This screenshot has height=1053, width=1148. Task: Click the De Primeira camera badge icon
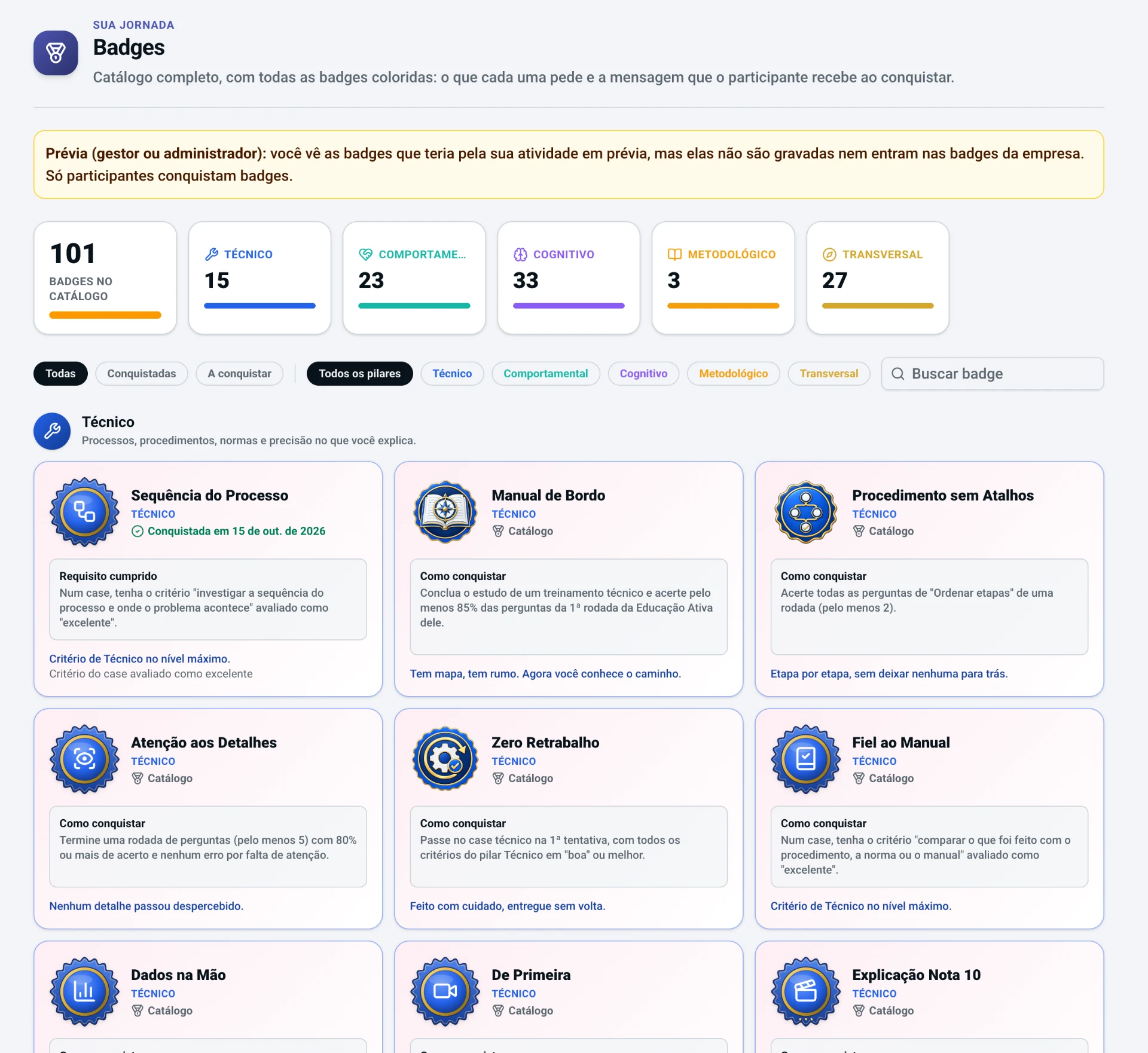(x=445, y=991)
